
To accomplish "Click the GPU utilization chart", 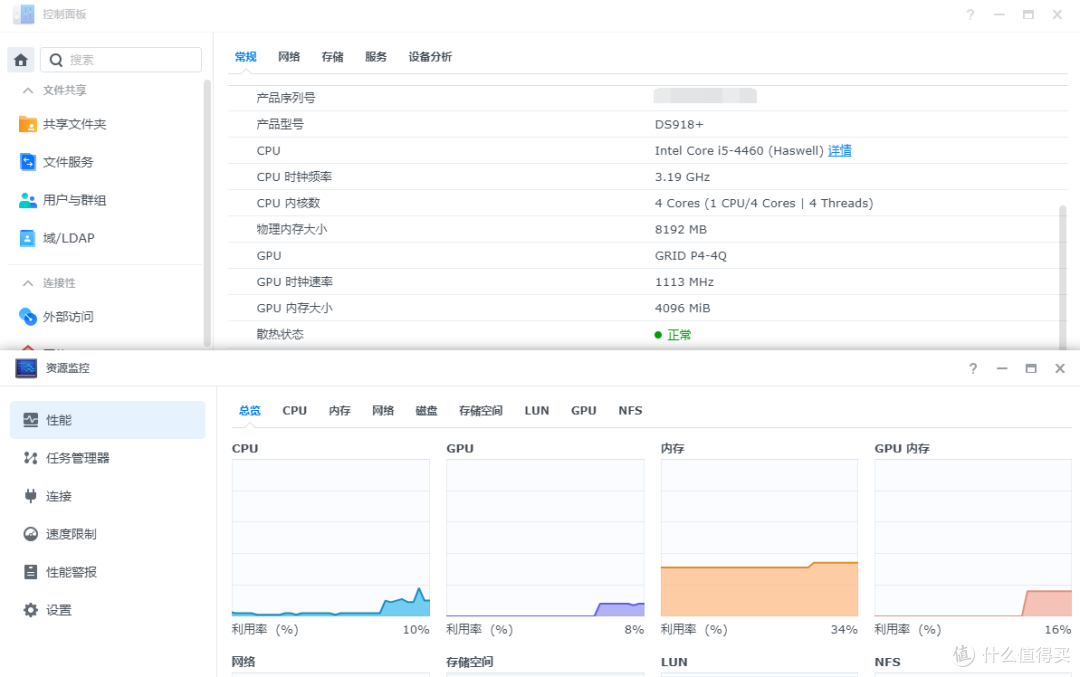I will (x=545, y=538).
